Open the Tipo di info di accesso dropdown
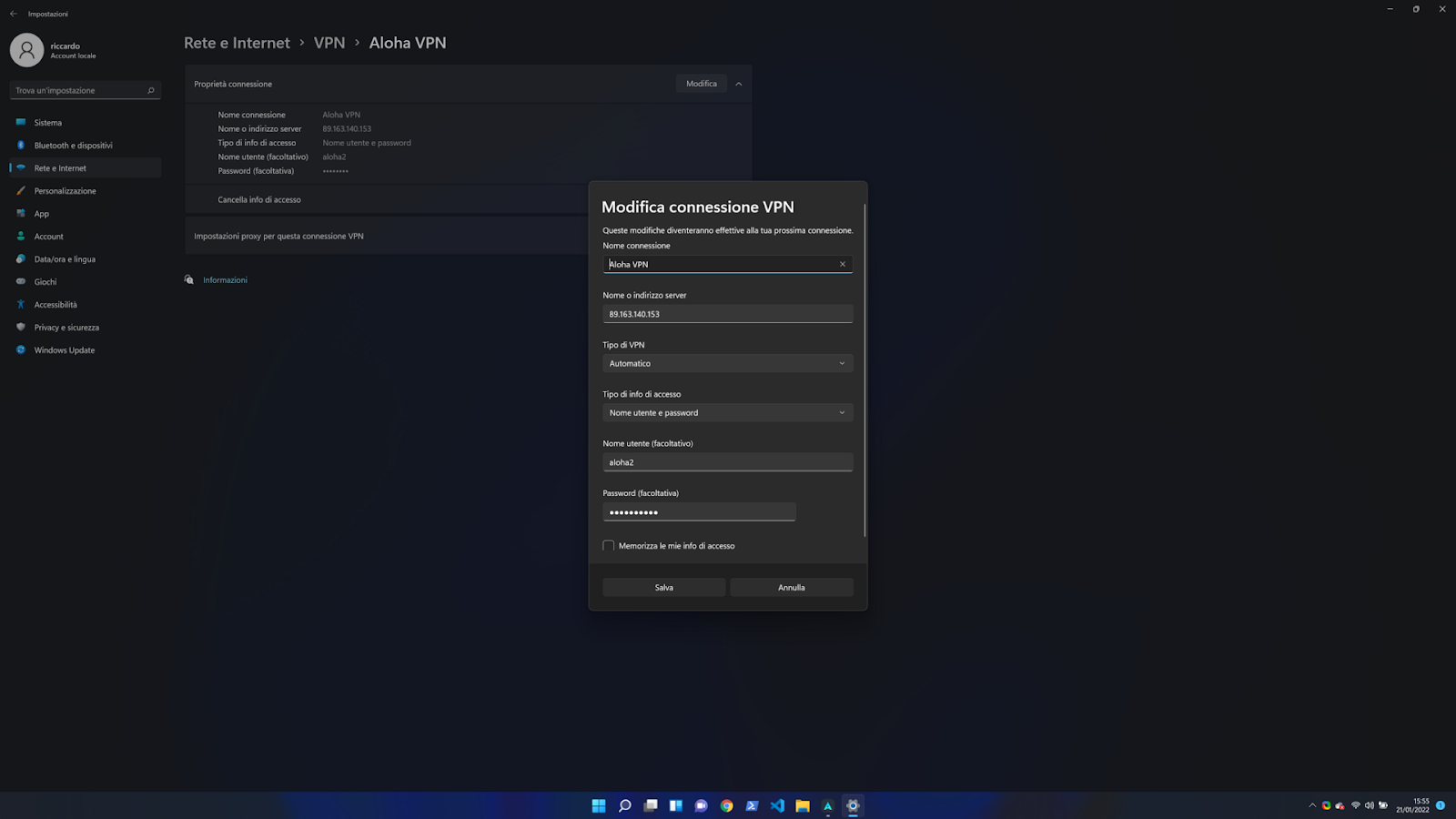 click(x=728, y=413)
